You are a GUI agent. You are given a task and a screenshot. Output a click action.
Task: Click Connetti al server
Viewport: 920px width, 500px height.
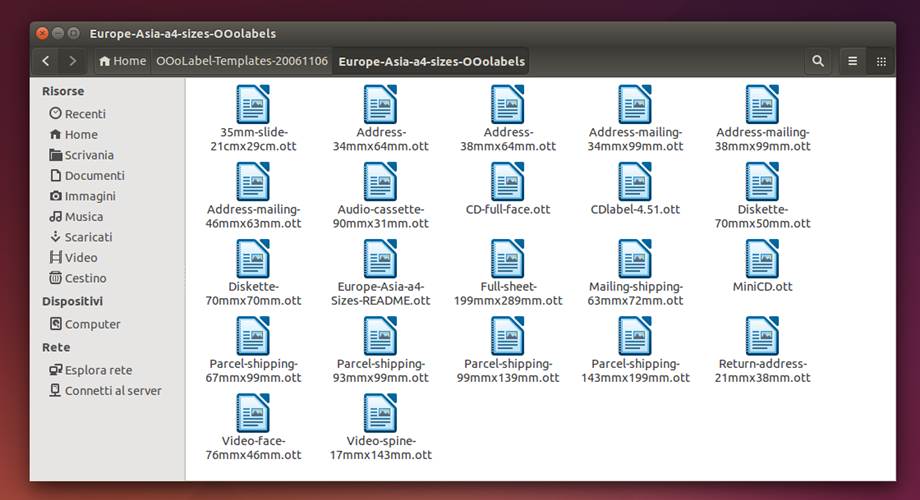click(106, 391)
